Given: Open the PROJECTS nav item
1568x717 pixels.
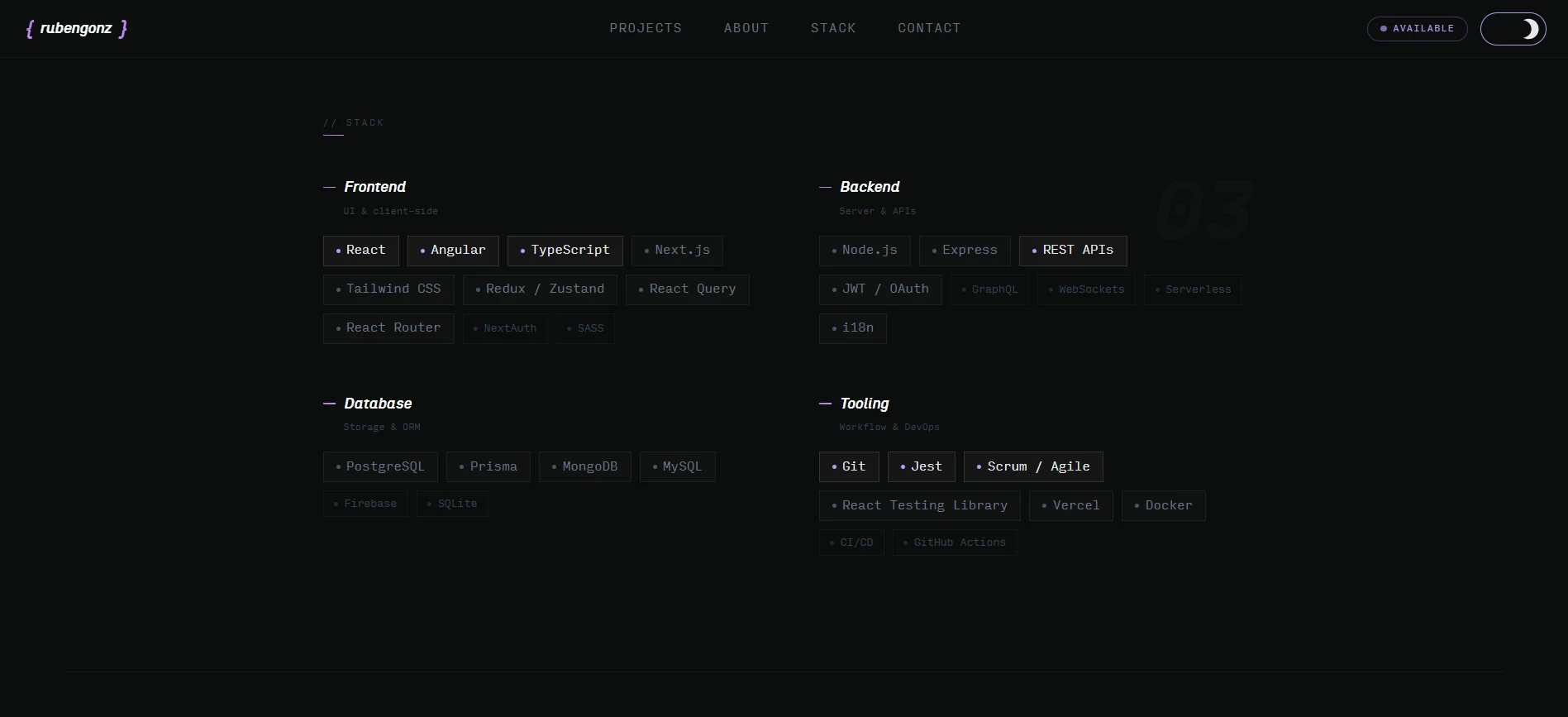Looking at the screenshot, I should tap(646, 28).
